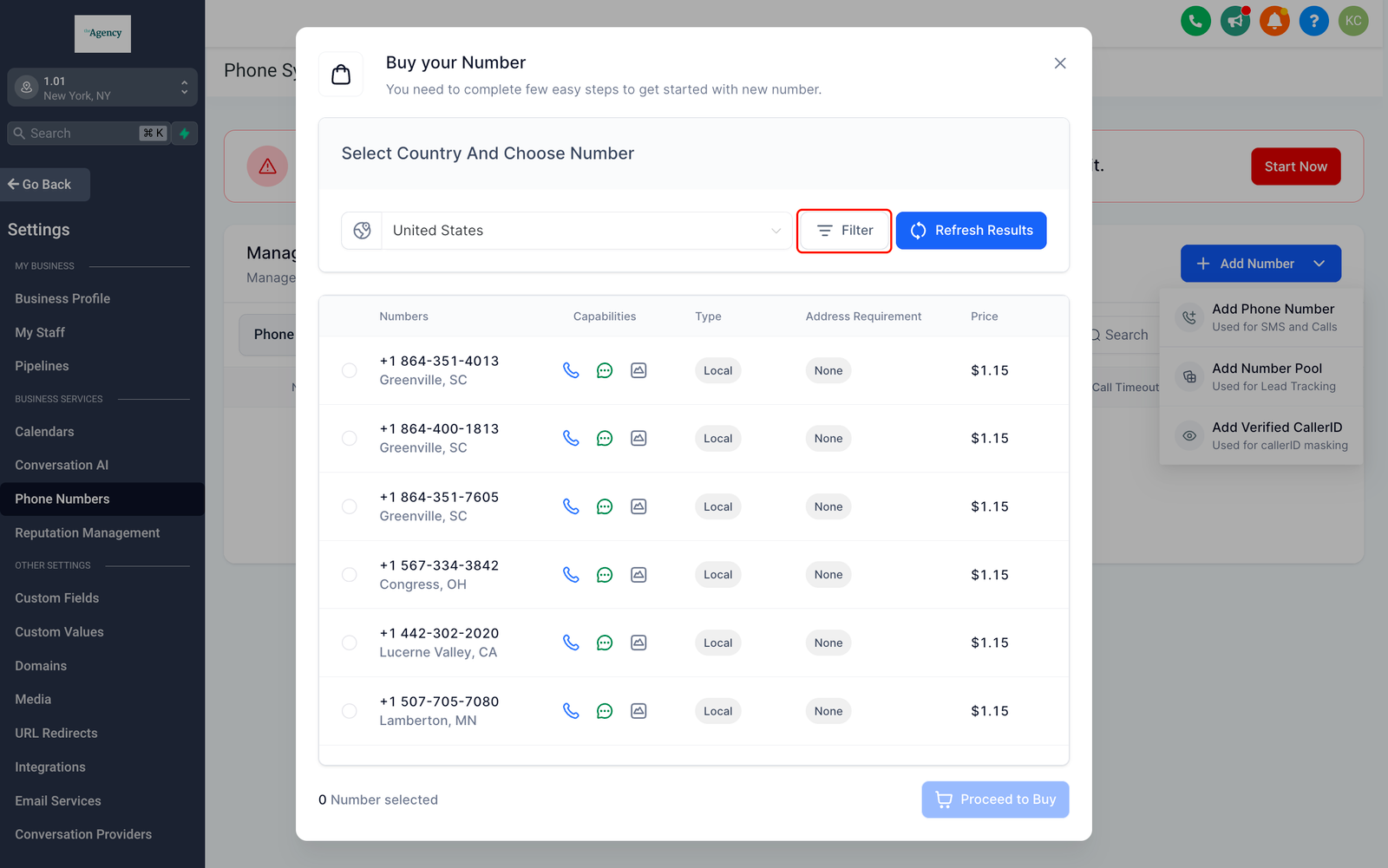Click the green phone dialer icon

click(x=1195, y=21)
